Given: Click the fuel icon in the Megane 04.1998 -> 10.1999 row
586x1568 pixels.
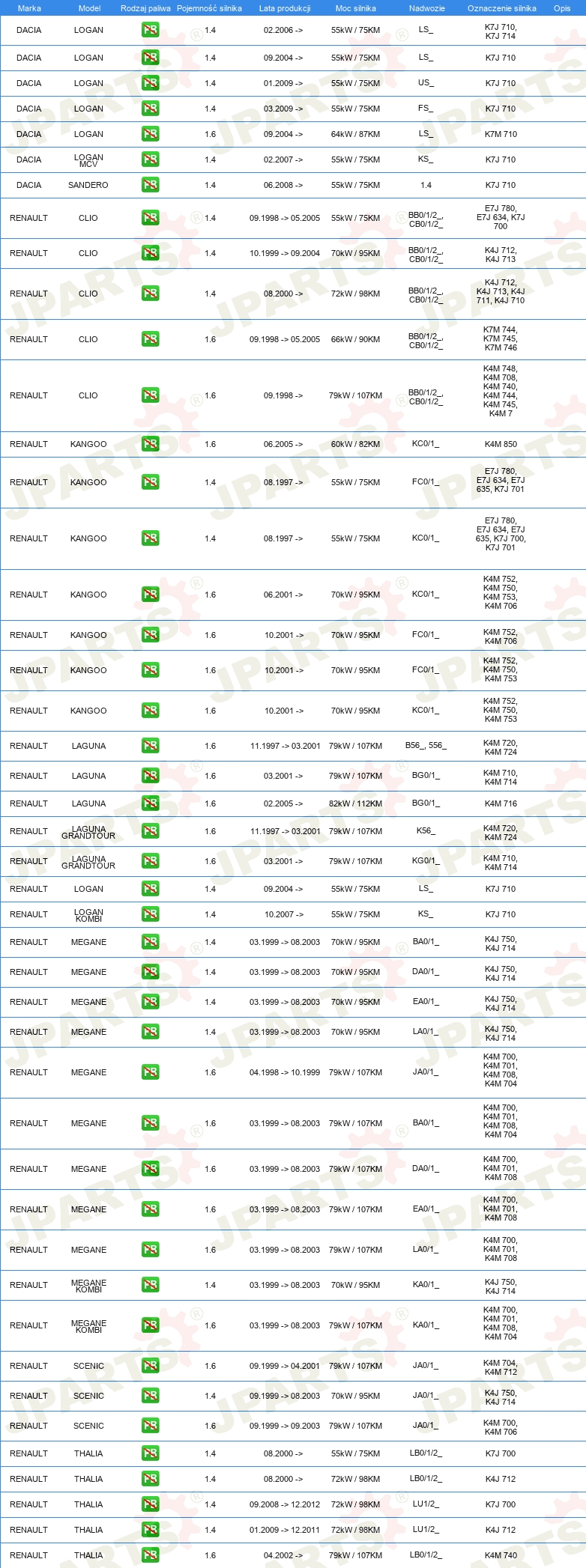Looking at the screenshot, I should pyautogui.click(x=150, y=1072).
